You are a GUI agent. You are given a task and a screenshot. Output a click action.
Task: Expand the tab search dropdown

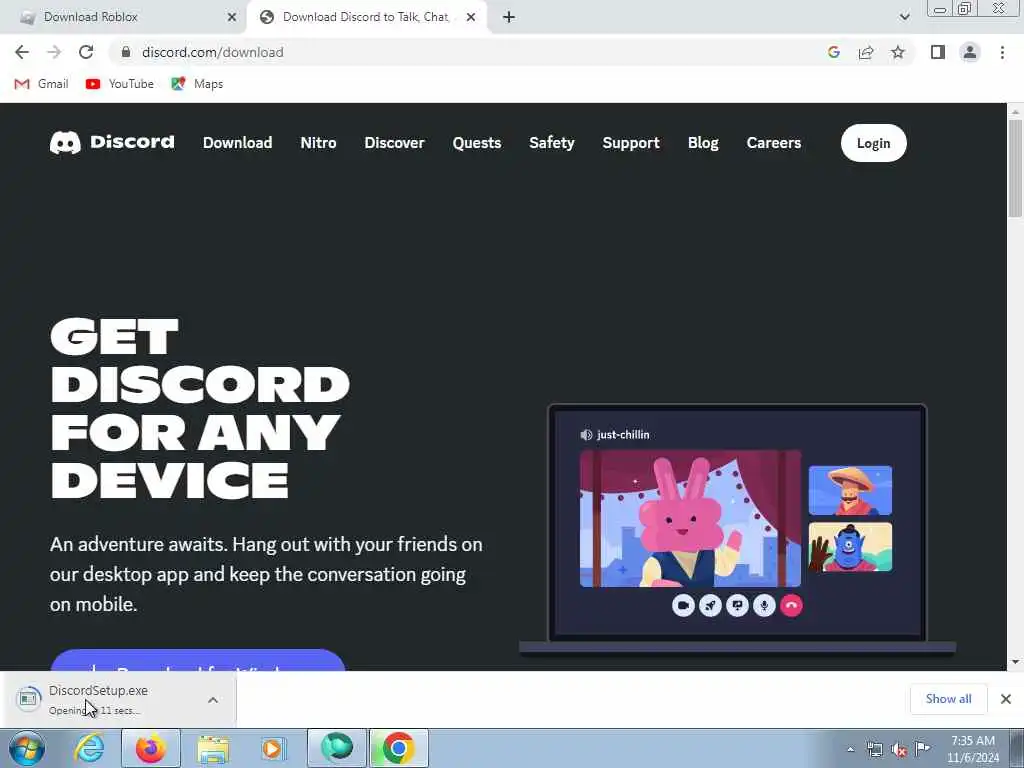pos(904,17)
